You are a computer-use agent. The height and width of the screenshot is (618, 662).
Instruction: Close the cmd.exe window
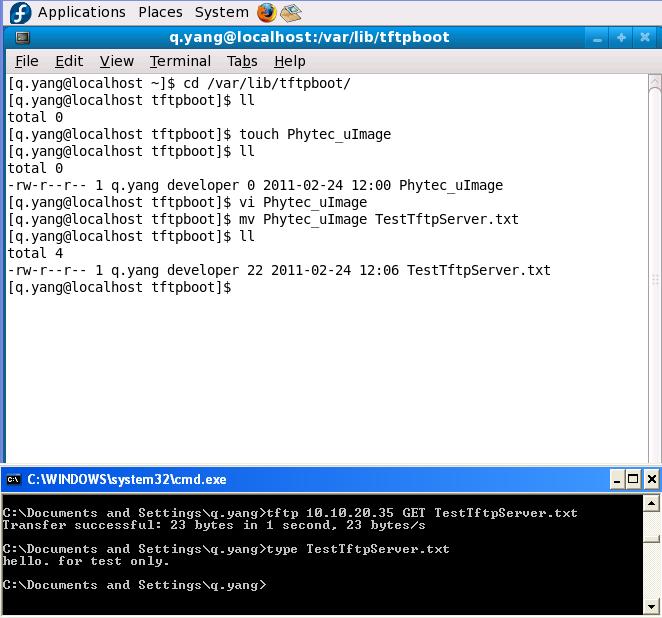click(x=651, y=480)
